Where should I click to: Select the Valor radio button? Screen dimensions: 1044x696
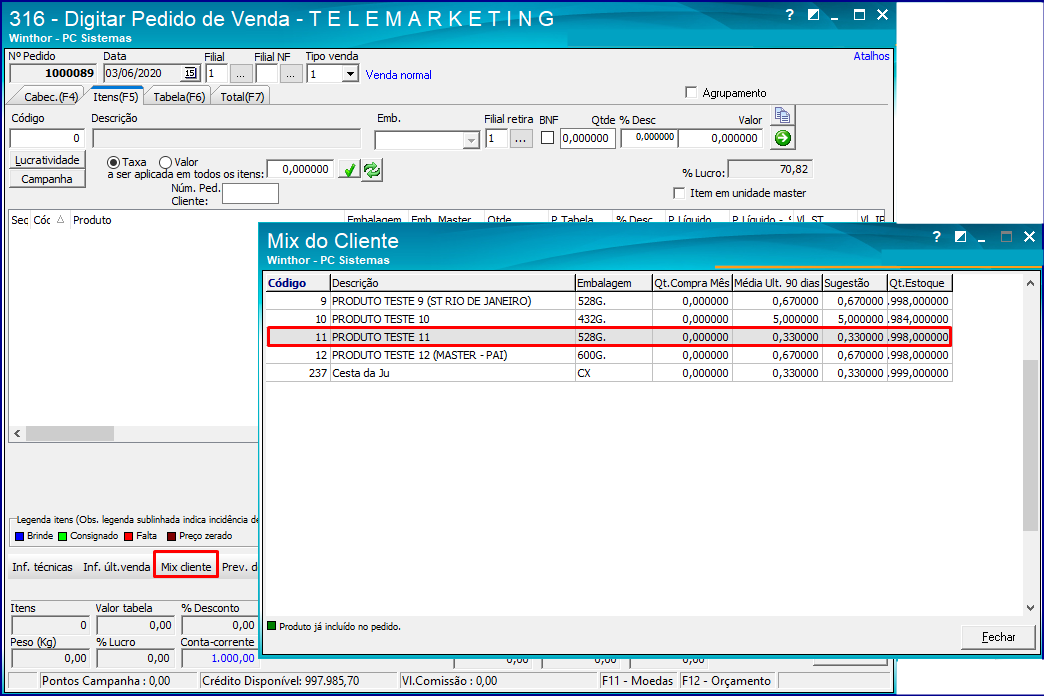pyautogui.click(x=165, y=163)
